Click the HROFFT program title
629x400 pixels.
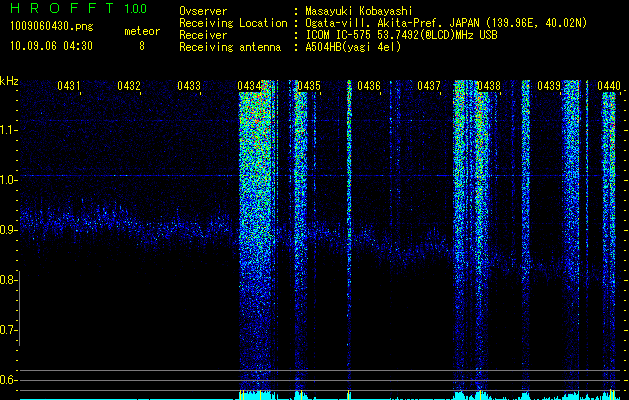click(x=62, y=8)
